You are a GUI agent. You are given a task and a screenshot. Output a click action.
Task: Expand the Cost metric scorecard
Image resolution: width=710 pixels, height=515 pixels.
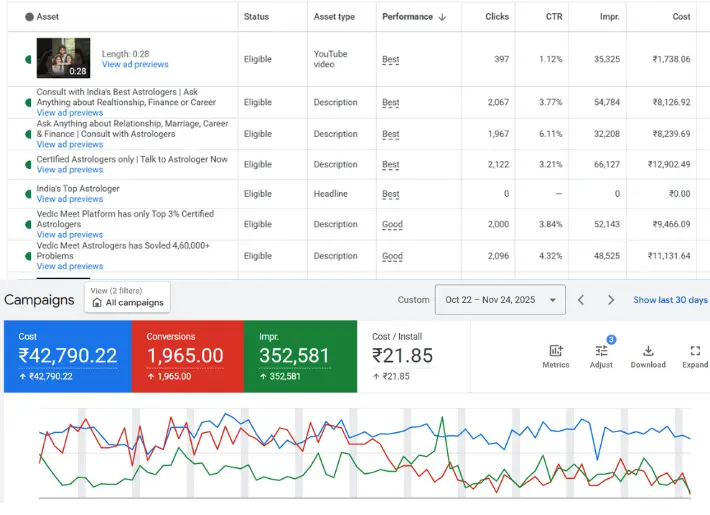(66, 356)
